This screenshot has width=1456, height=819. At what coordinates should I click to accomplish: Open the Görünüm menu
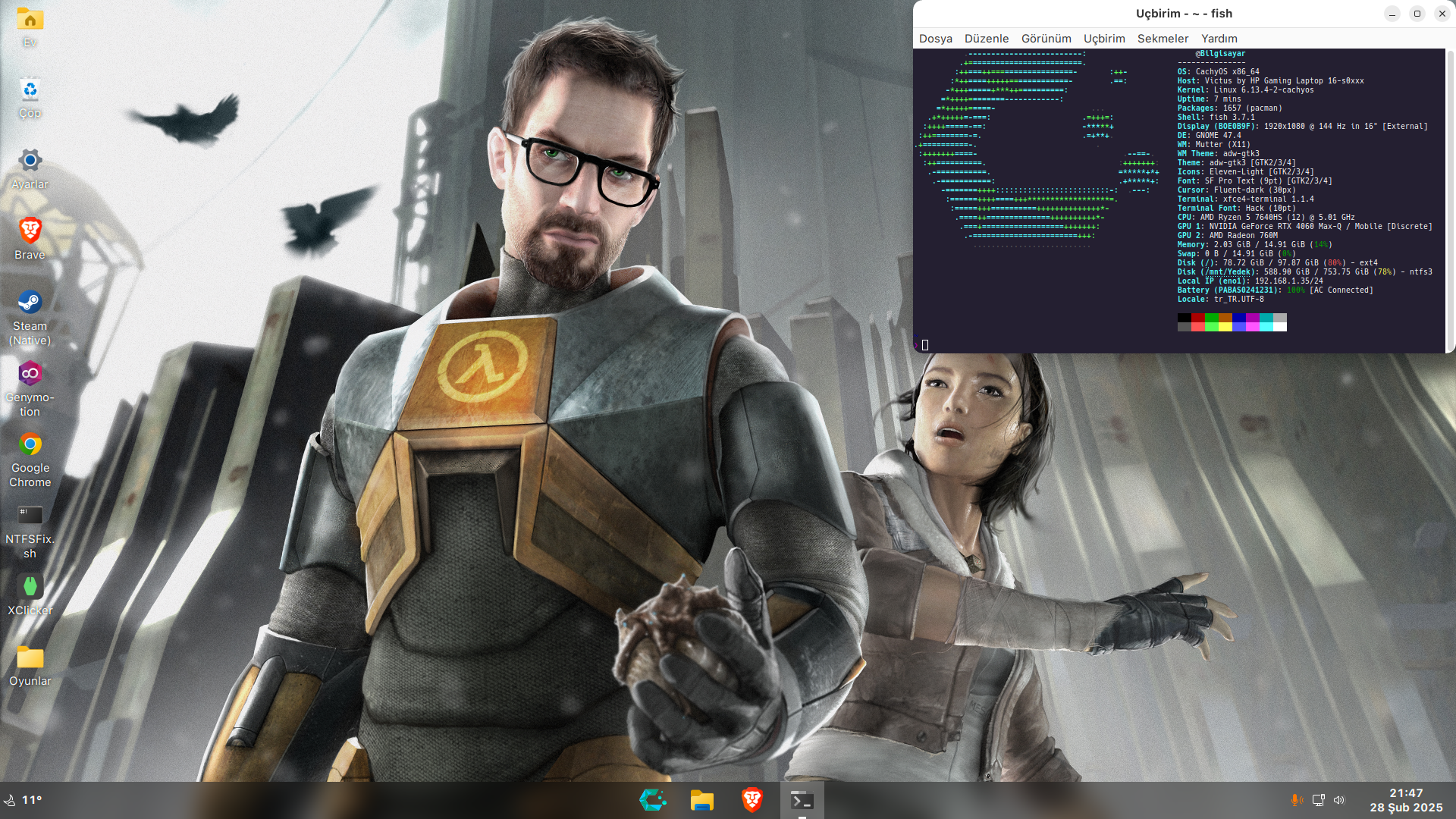pyautogui.click(x=1046, y=39)
